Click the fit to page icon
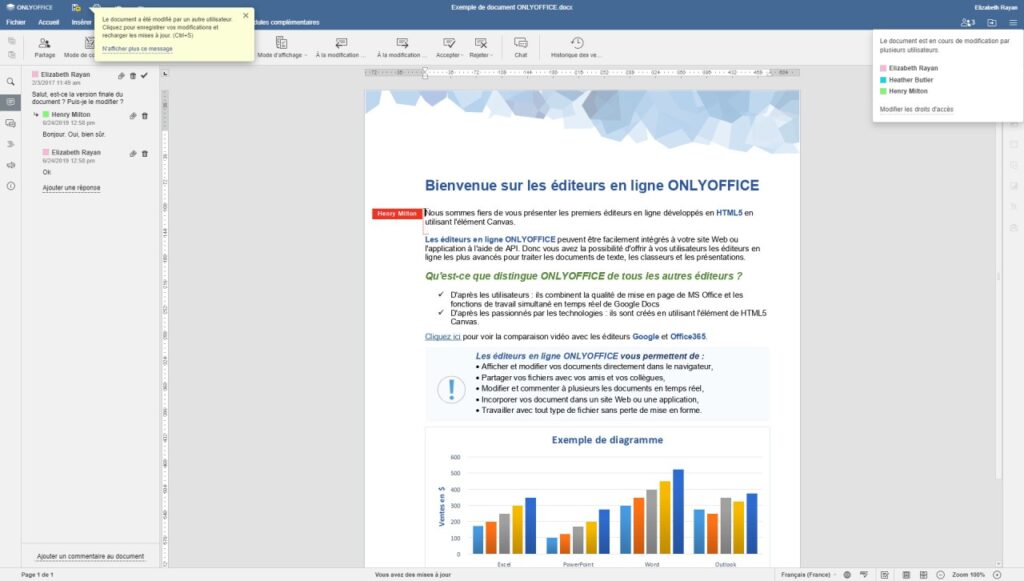The image size is (1024, 581). tap(906, 574)
